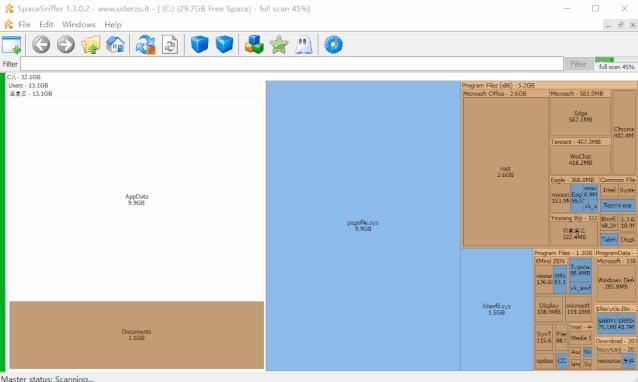Click the document rescan icon
638x382 pixels.
click(170, 45)
